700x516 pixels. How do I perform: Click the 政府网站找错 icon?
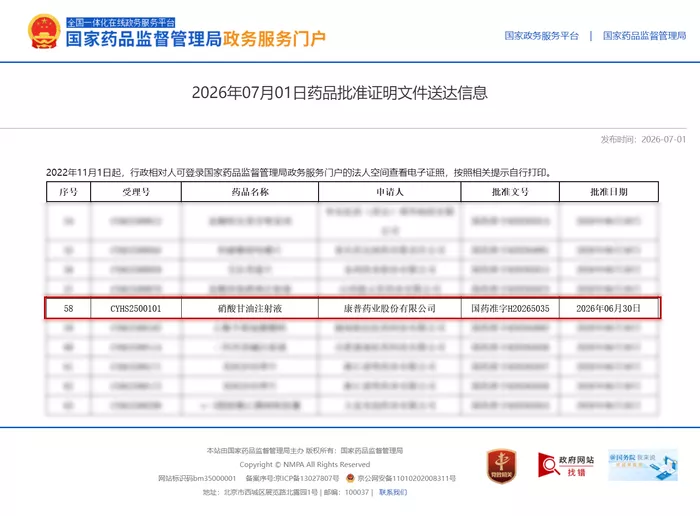pyautogui.click(x=566, y=466)
